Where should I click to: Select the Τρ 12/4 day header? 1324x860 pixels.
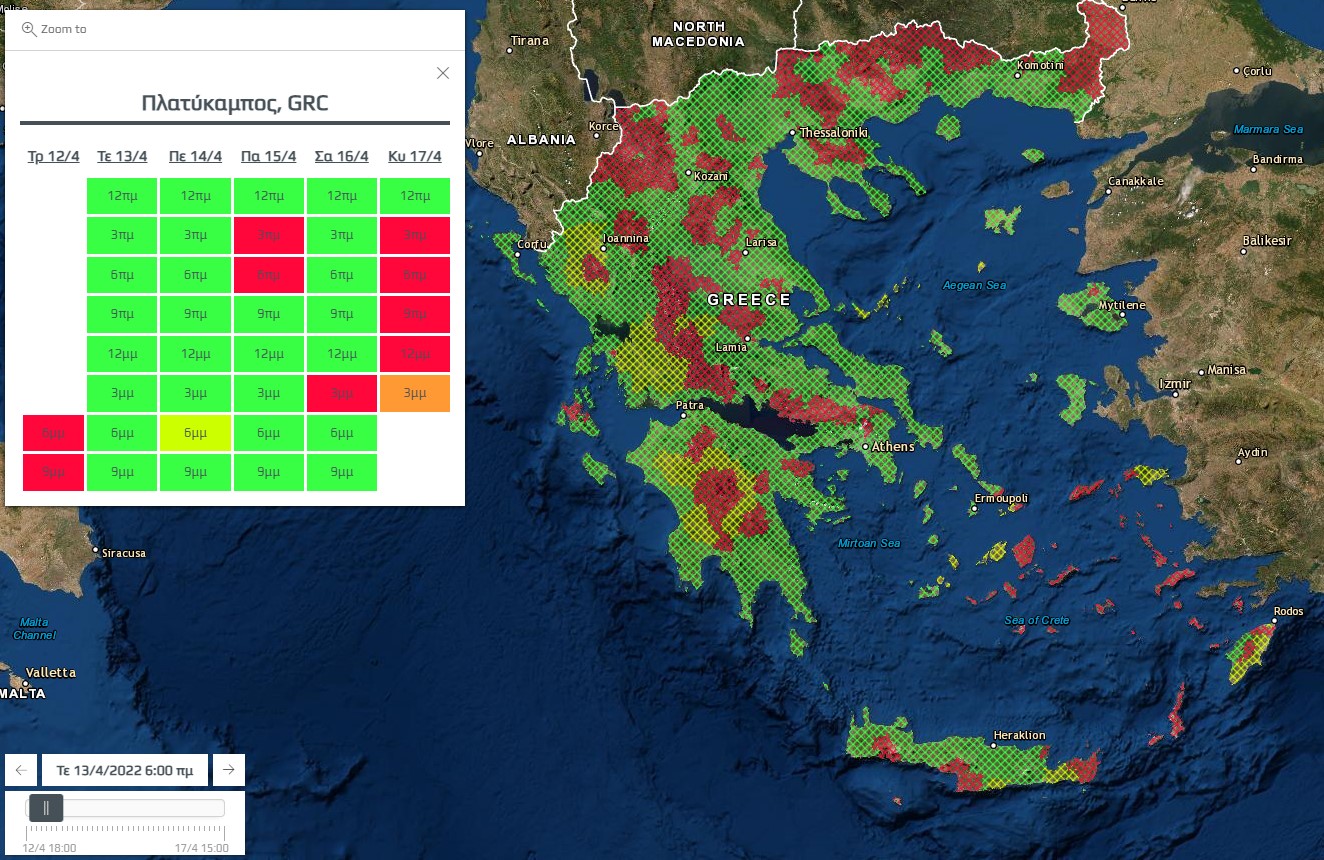(53, 156)
